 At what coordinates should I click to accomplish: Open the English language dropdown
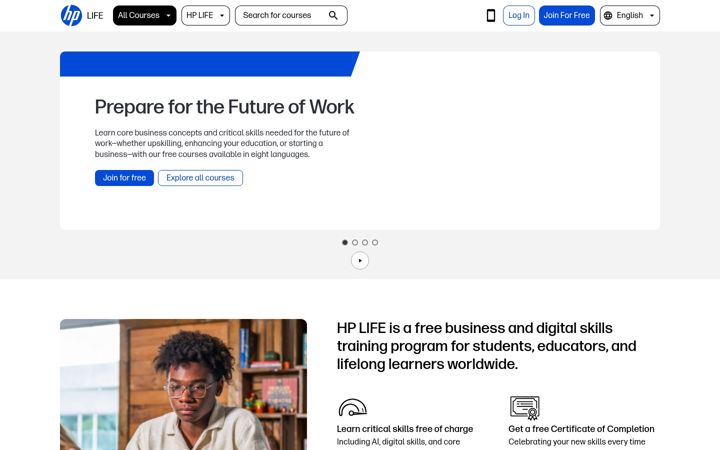[630, 16]
